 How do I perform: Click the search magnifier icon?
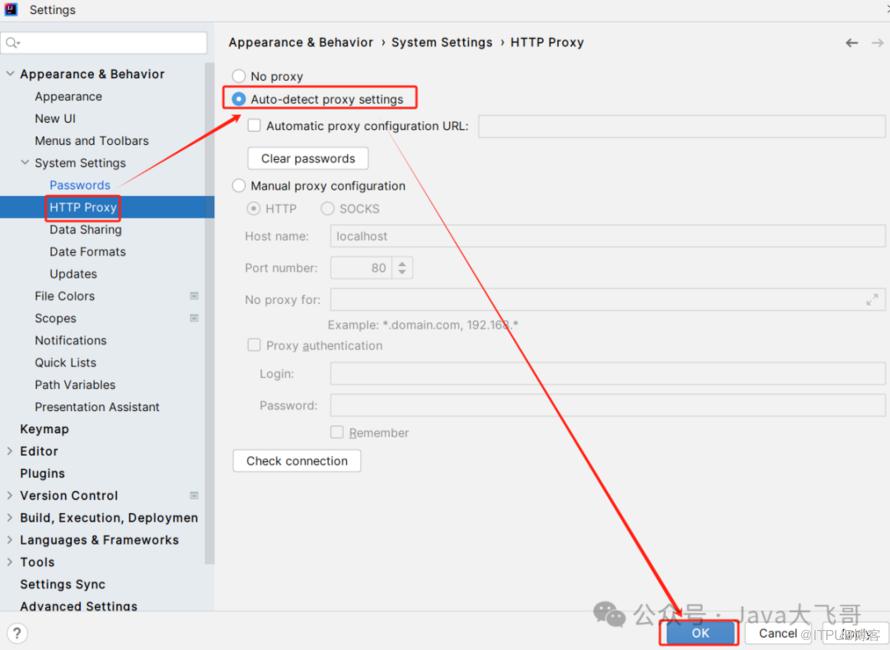click(x=12, y=43)
